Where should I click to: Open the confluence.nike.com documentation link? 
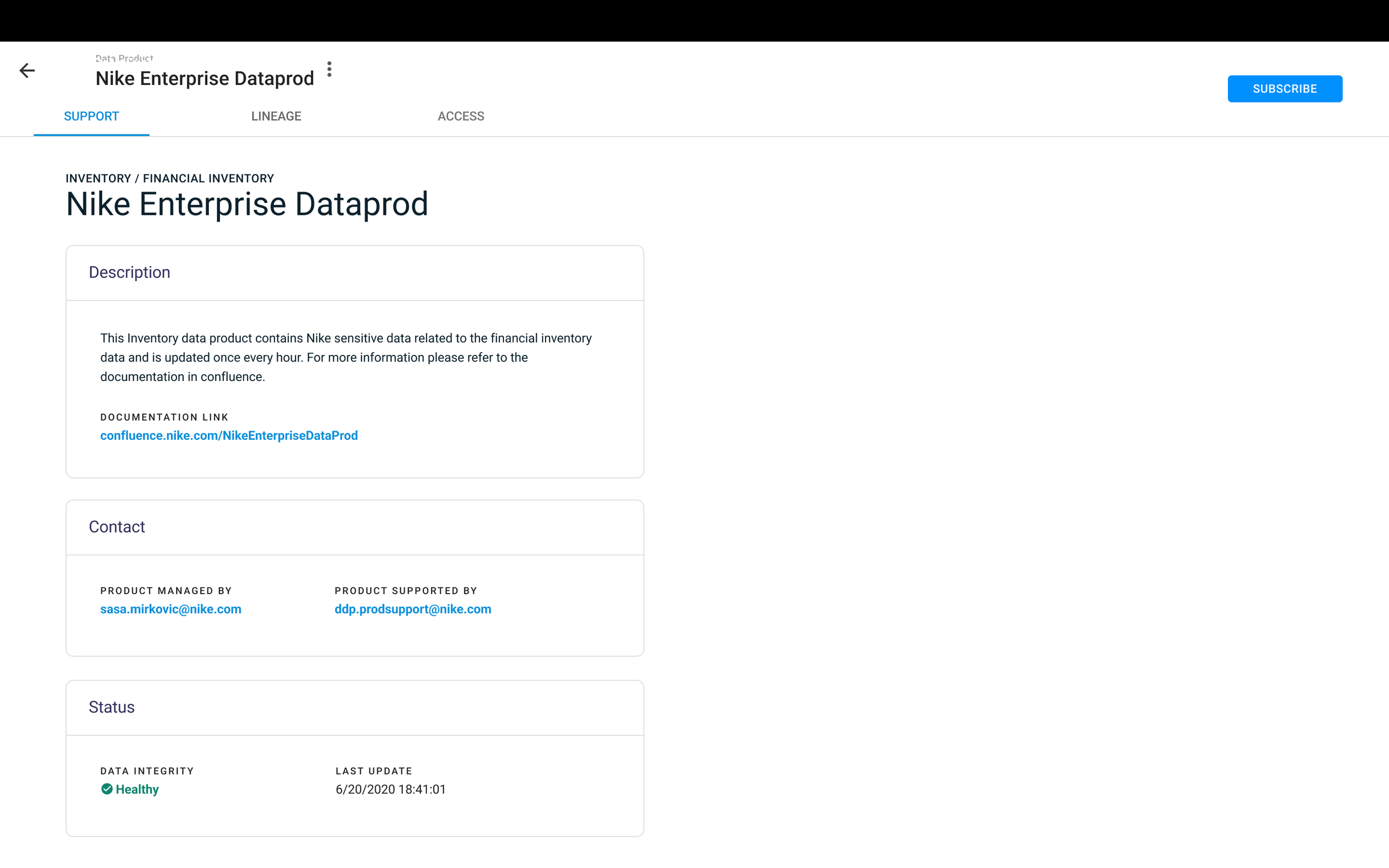[229, 435]
